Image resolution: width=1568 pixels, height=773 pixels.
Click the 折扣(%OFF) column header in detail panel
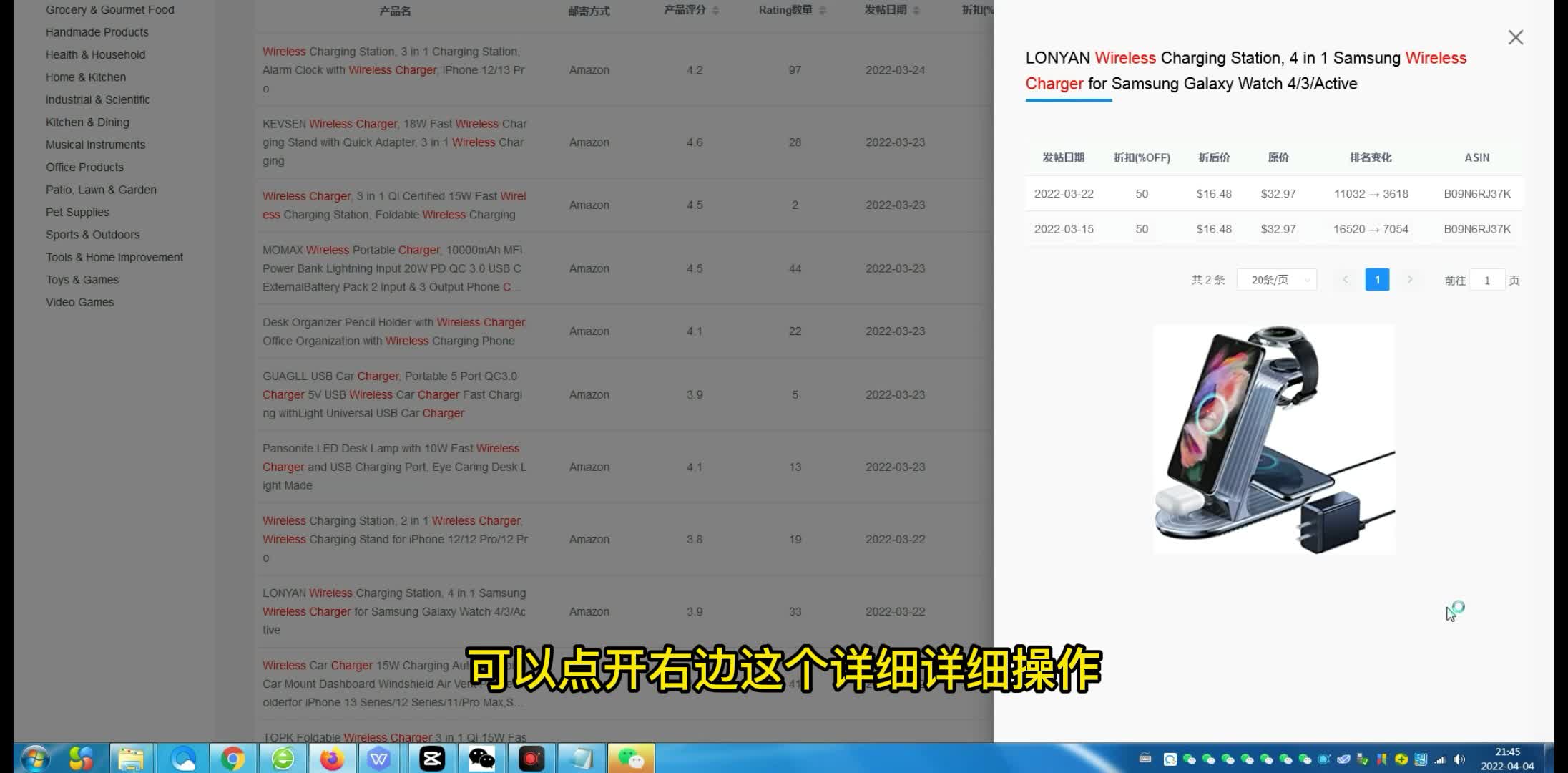point(1142,157)
